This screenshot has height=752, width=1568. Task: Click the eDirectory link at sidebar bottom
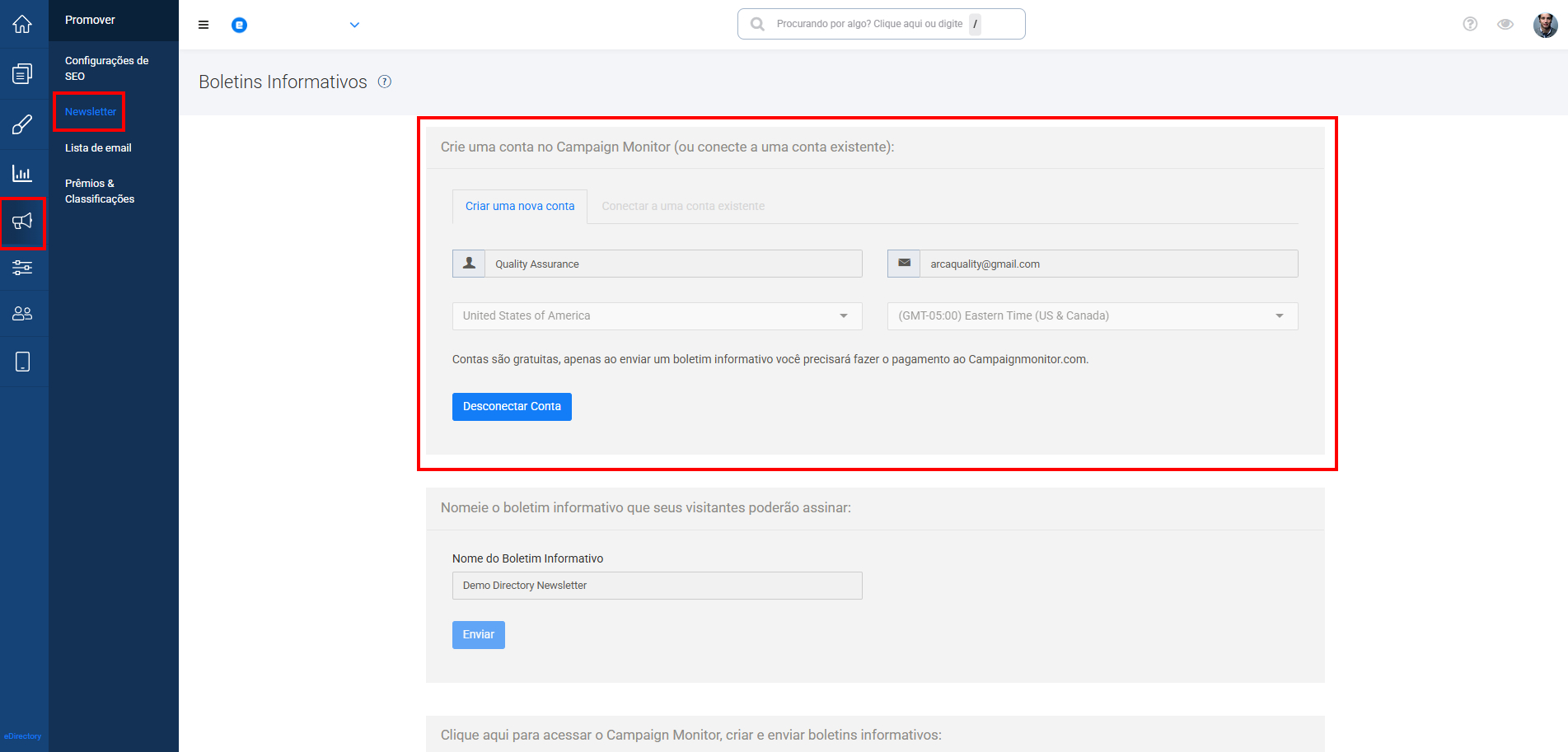point(22,736)
